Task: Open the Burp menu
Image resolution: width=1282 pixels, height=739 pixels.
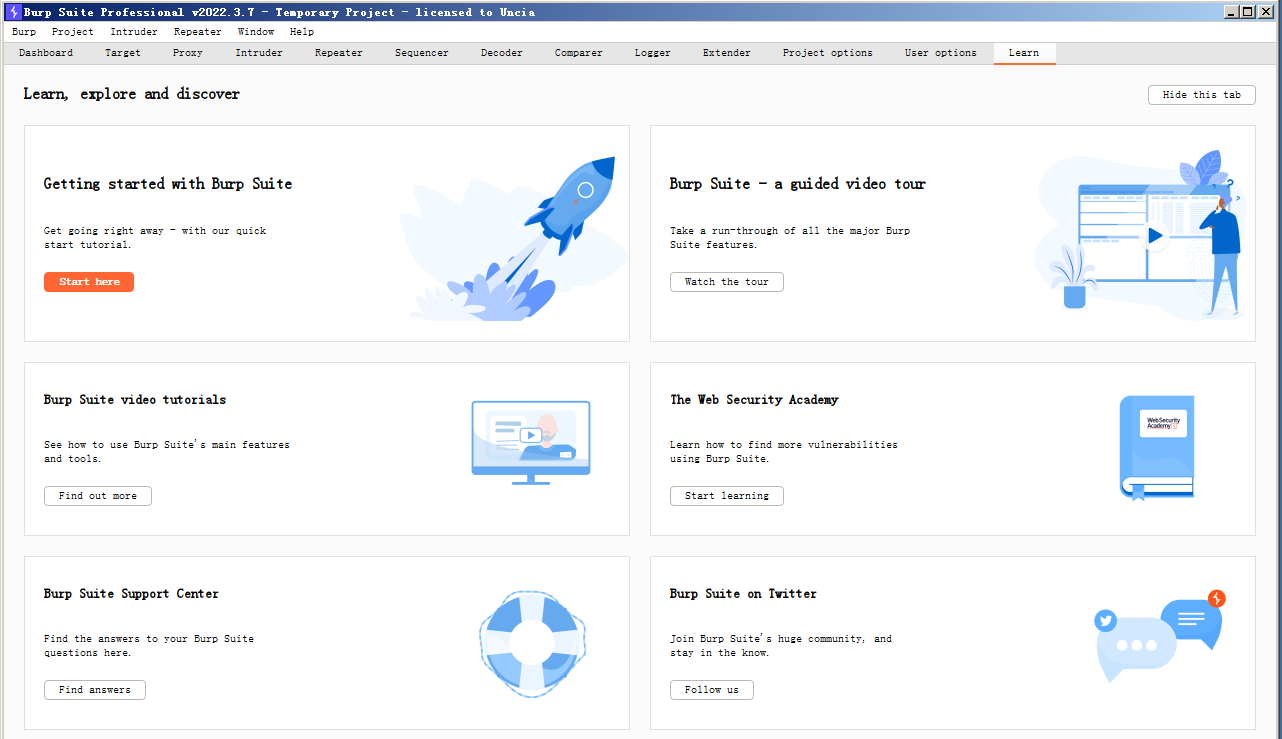Action: click(24, 32)
